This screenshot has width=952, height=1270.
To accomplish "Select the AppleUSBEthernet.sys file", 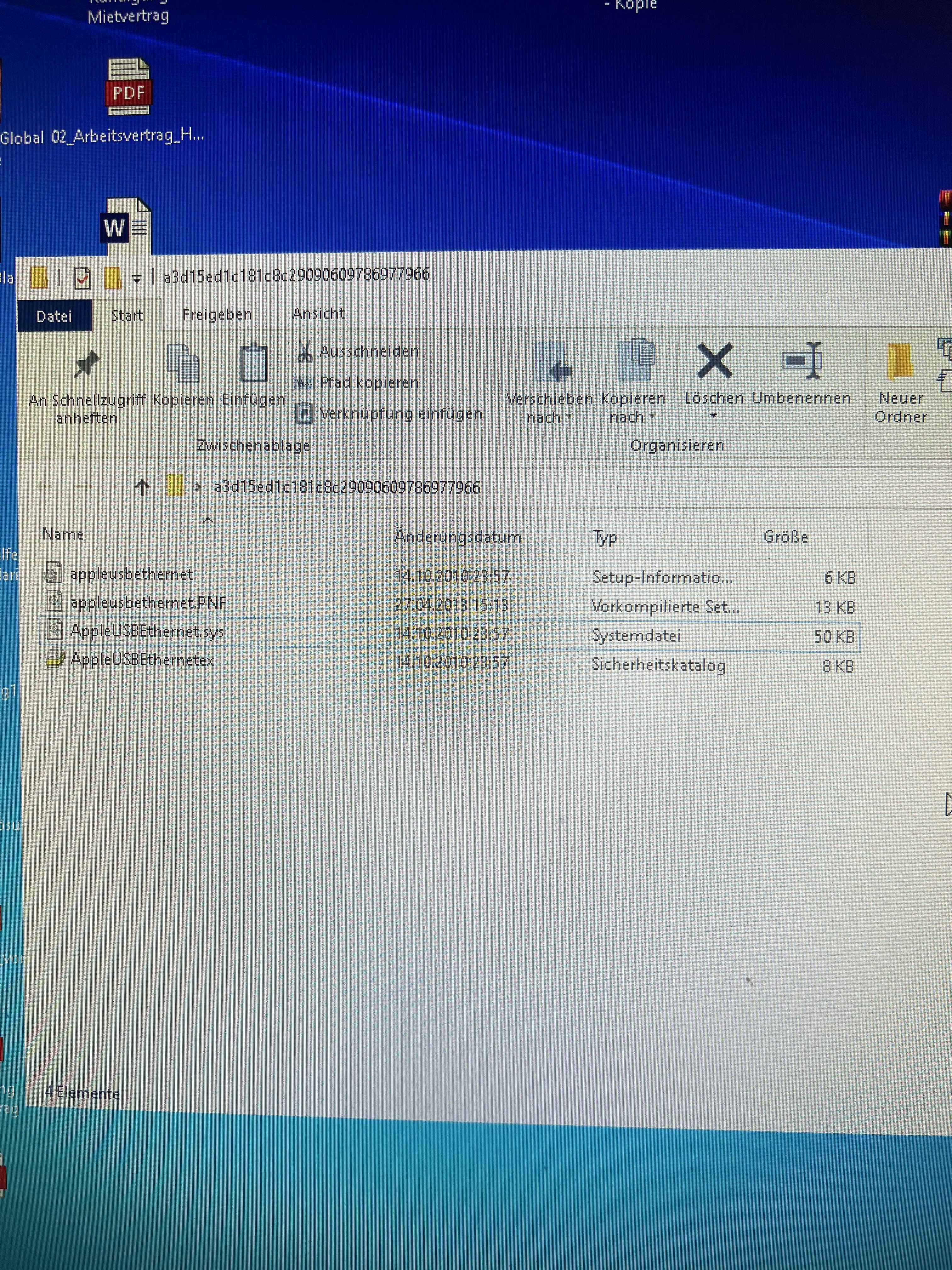I will click(147, 632).
